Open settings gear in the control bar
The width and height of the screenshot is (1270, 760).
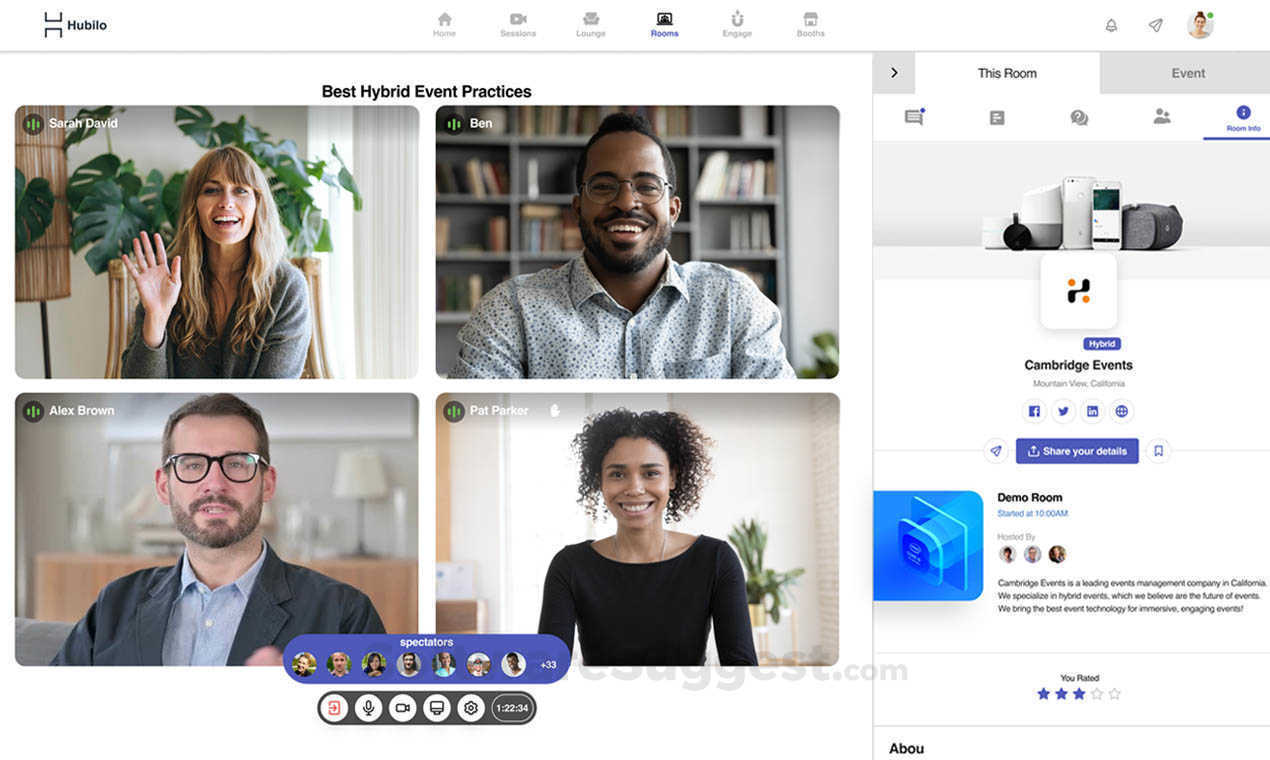tap(471, 708)
